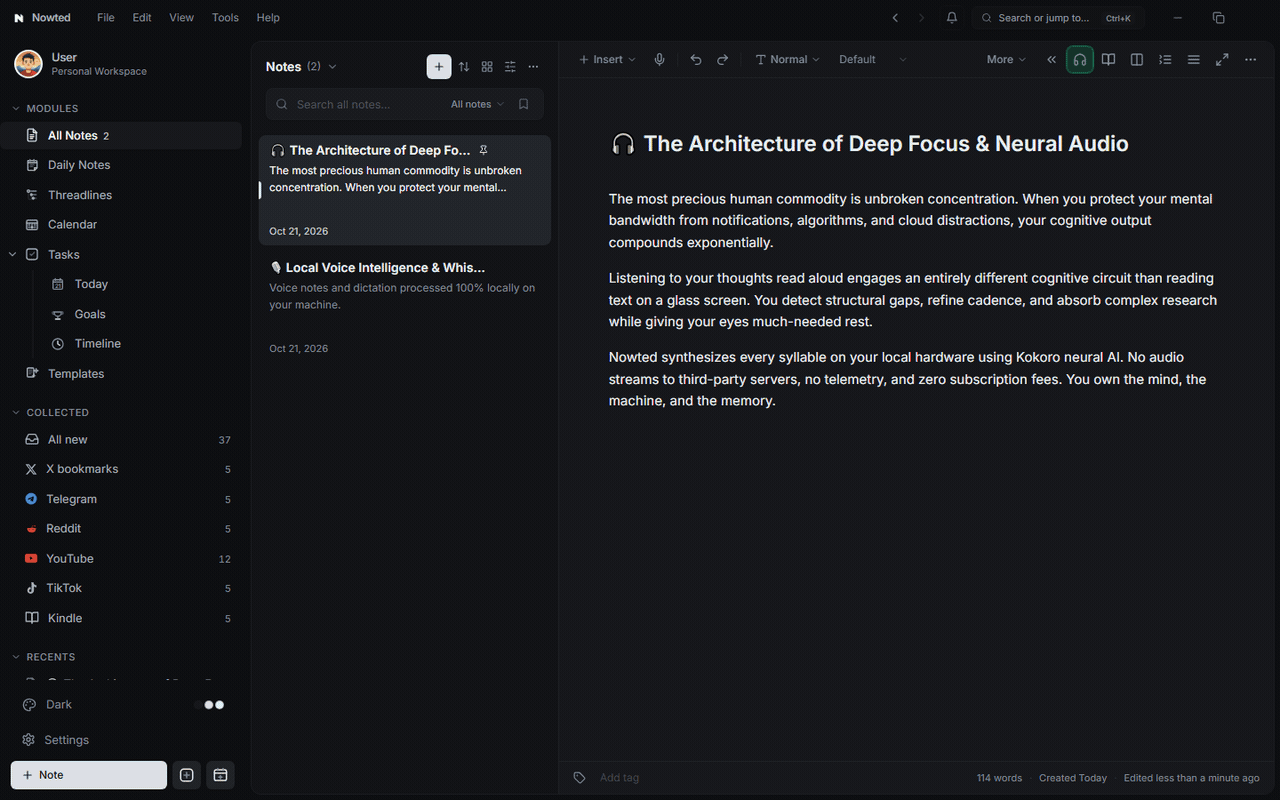Open the Tools menu
The image size is (1280, 800).
click(x=225, y=18)
